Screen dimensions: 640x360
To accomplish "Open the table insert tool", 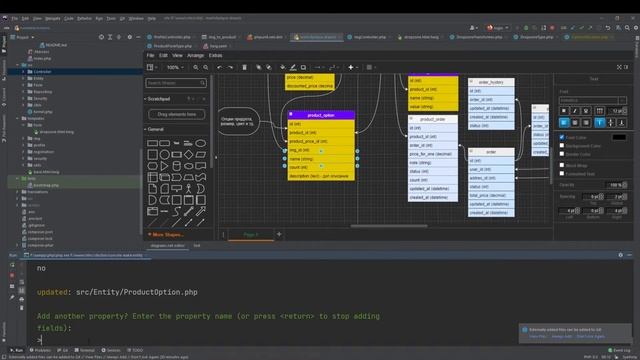I will tap(371, 67).
